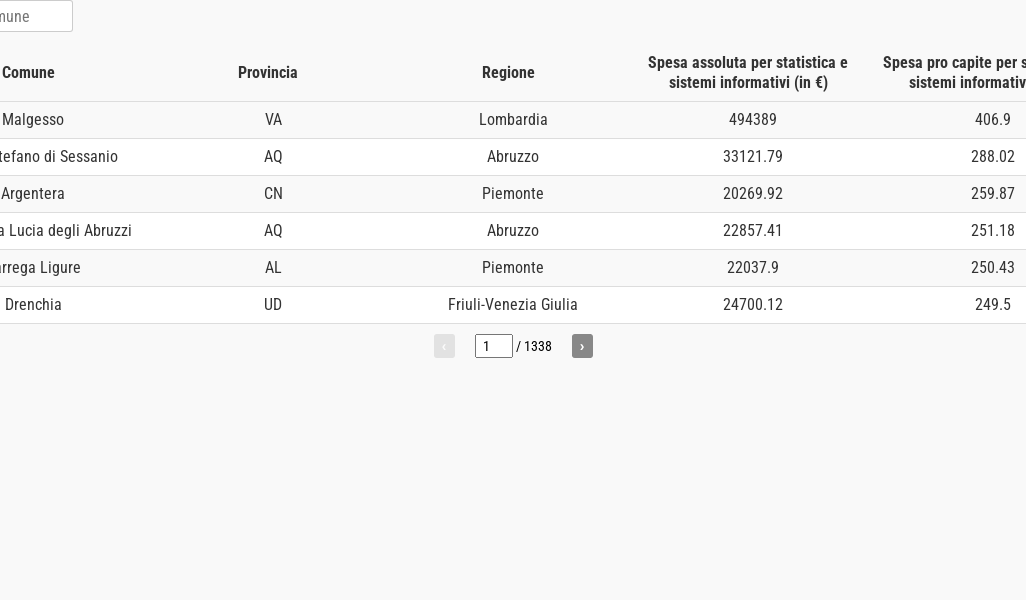Sort by Provincia column header
The height and width of the screenshot is (600, 1026).
point(268,73)
